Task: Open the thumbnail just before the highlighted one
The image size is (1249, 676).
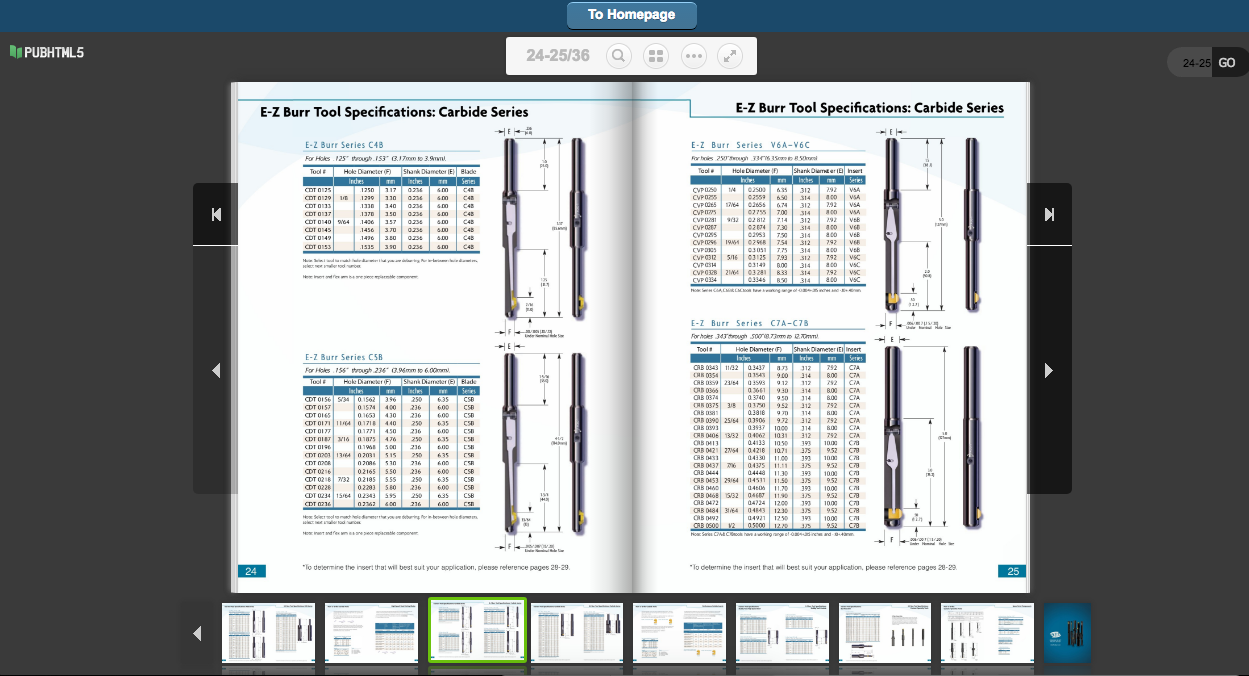Action: tap(371, 632)
